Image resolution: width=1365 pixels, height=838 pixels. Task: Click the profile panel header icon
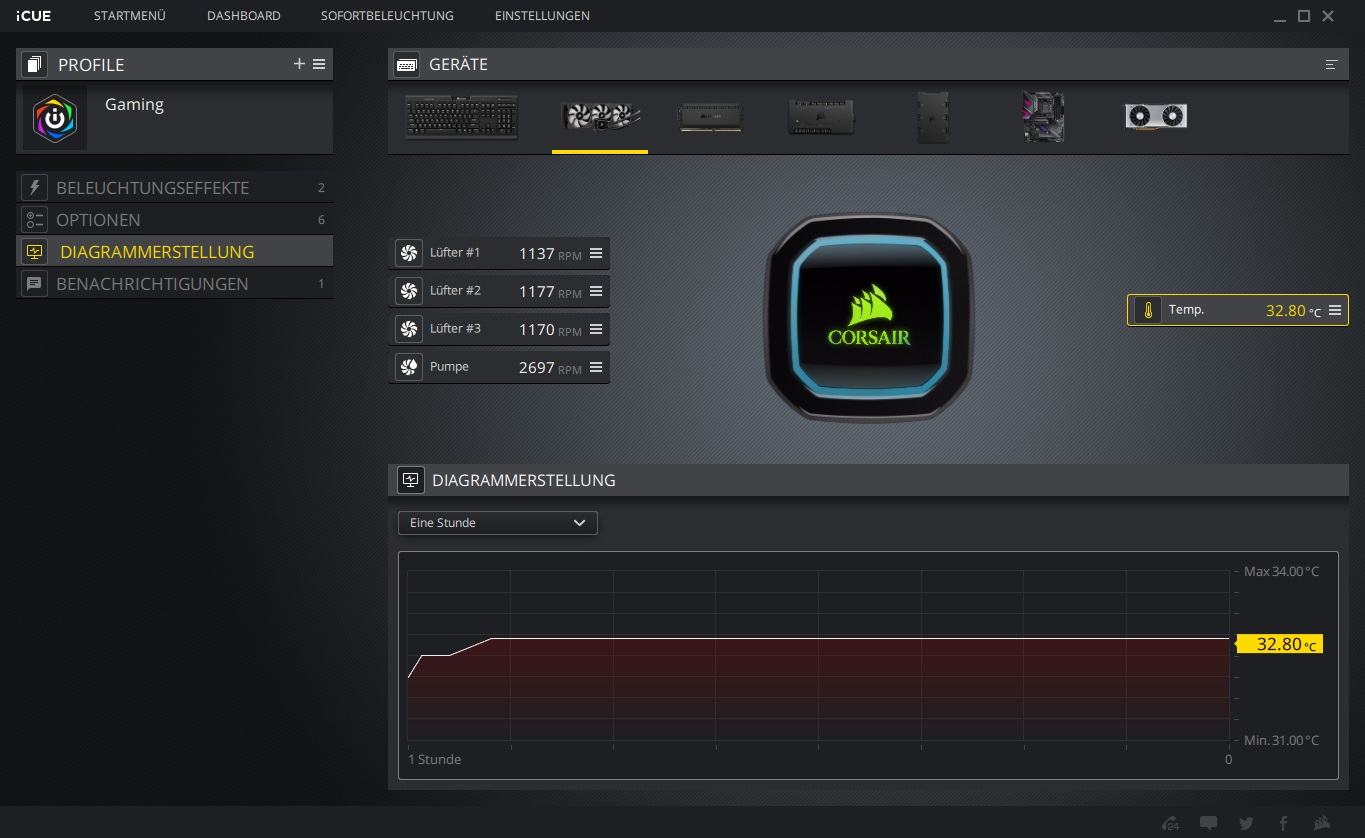(34, 64)
